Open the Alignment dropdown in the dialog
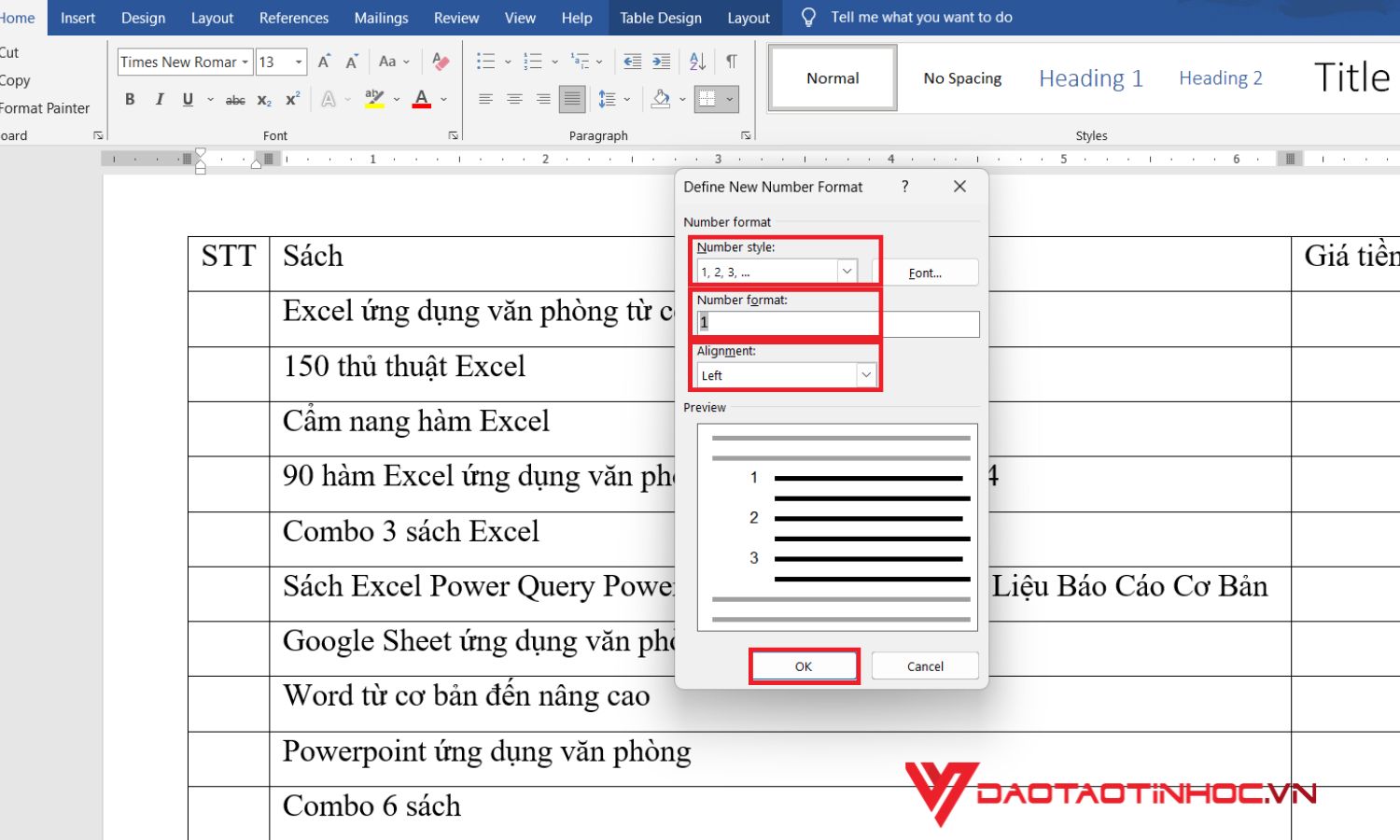 pos(867,374)
